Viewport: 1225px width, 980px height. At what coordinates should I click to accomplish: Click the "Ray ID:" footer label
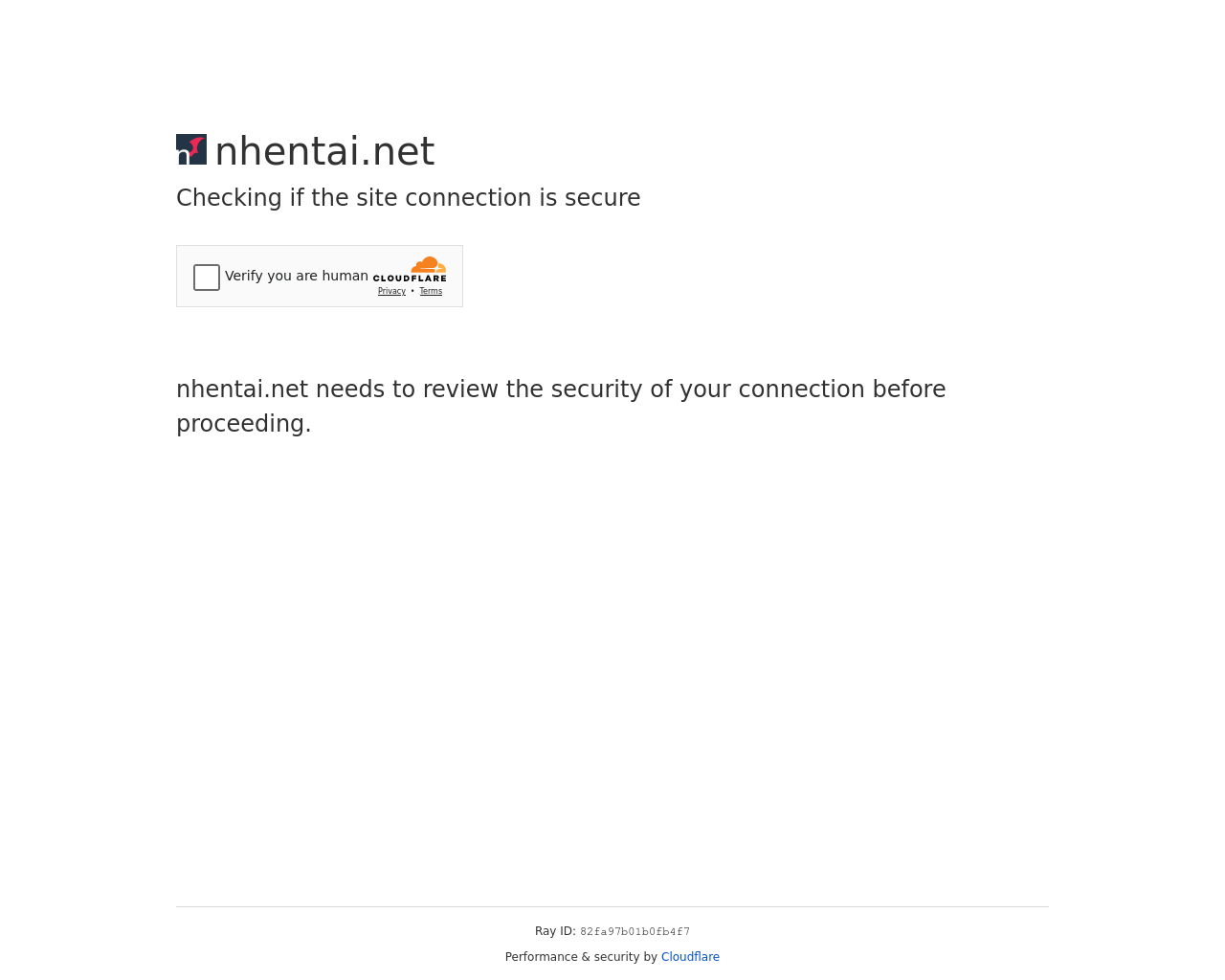(555, 931)
